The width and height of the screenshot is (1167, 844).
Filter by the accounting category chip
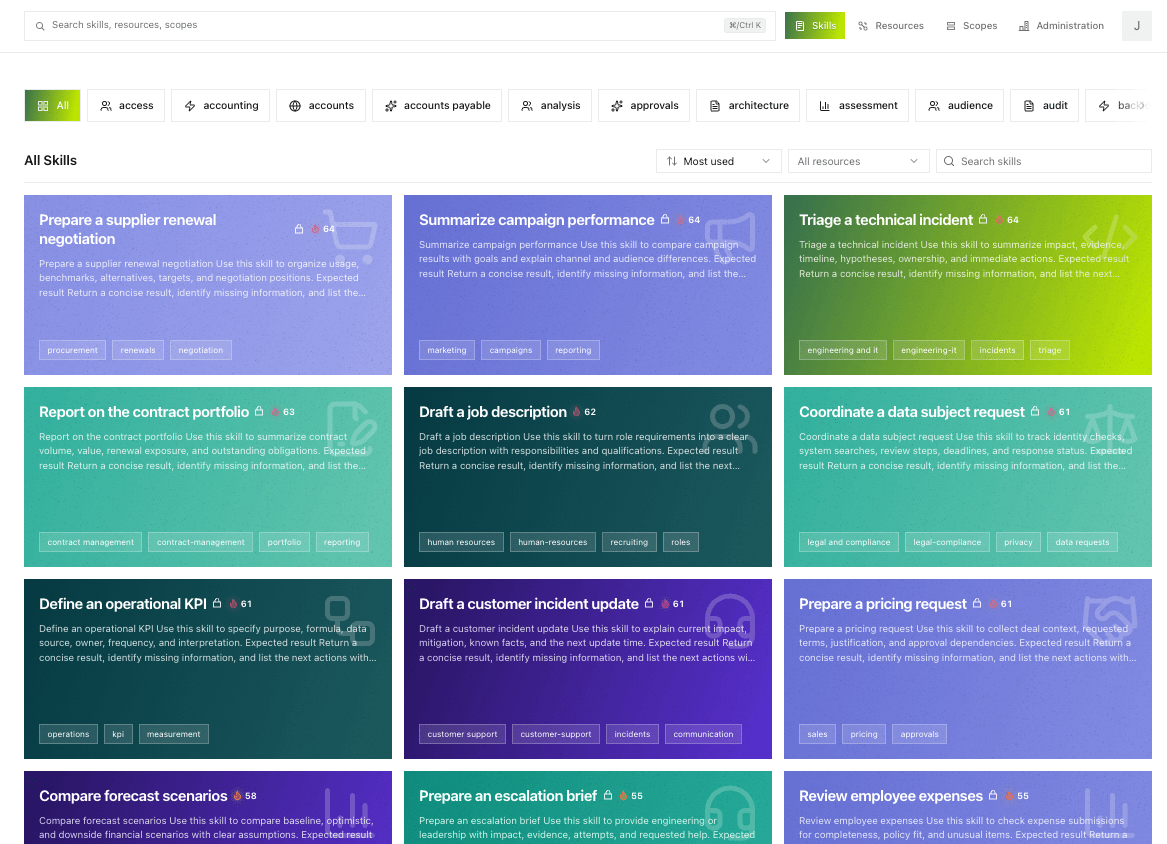pos(220,106)
